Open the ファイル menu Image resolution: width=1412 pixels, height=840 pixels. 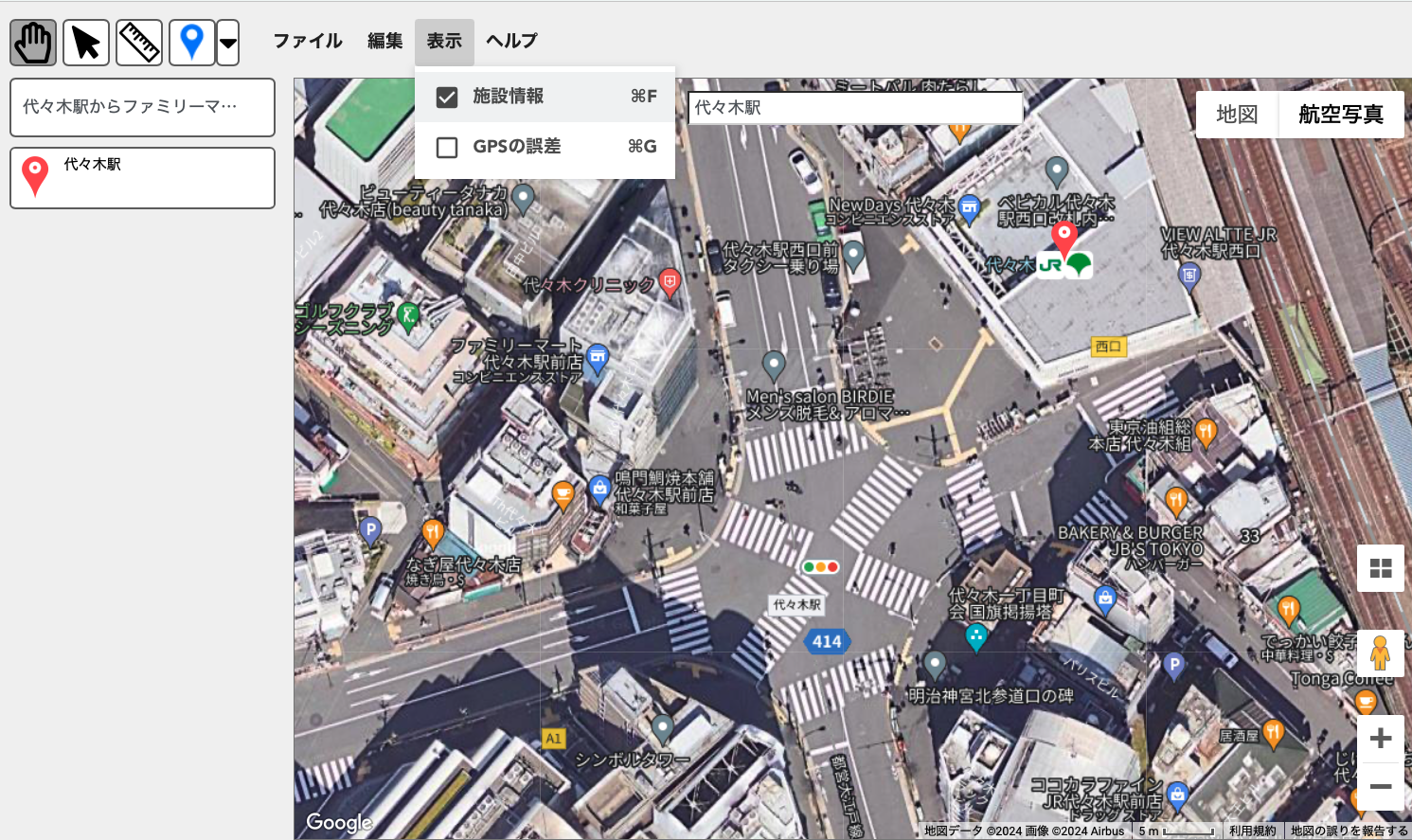(308, 41)
